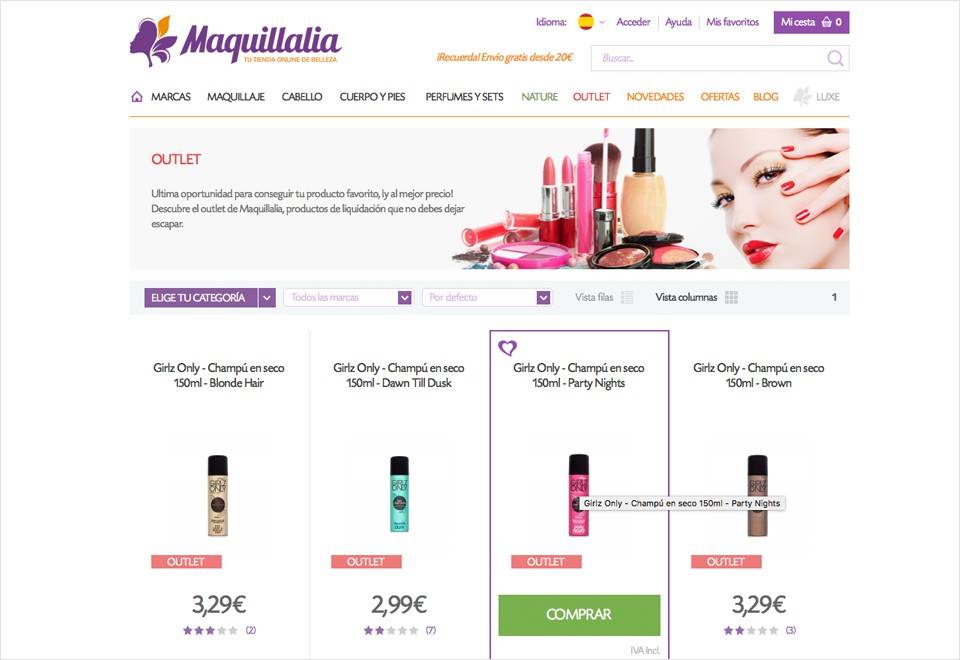
Task: Open the Mis favoritos link
Action: click(x=732, y=22)
